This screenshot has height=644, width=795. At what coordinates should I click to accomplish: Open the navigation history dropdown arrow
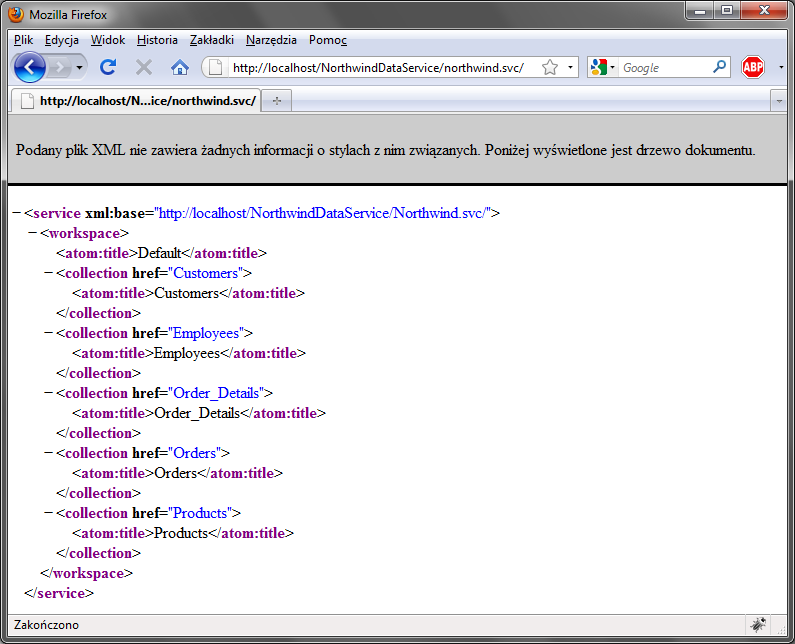tap(79, 67)
